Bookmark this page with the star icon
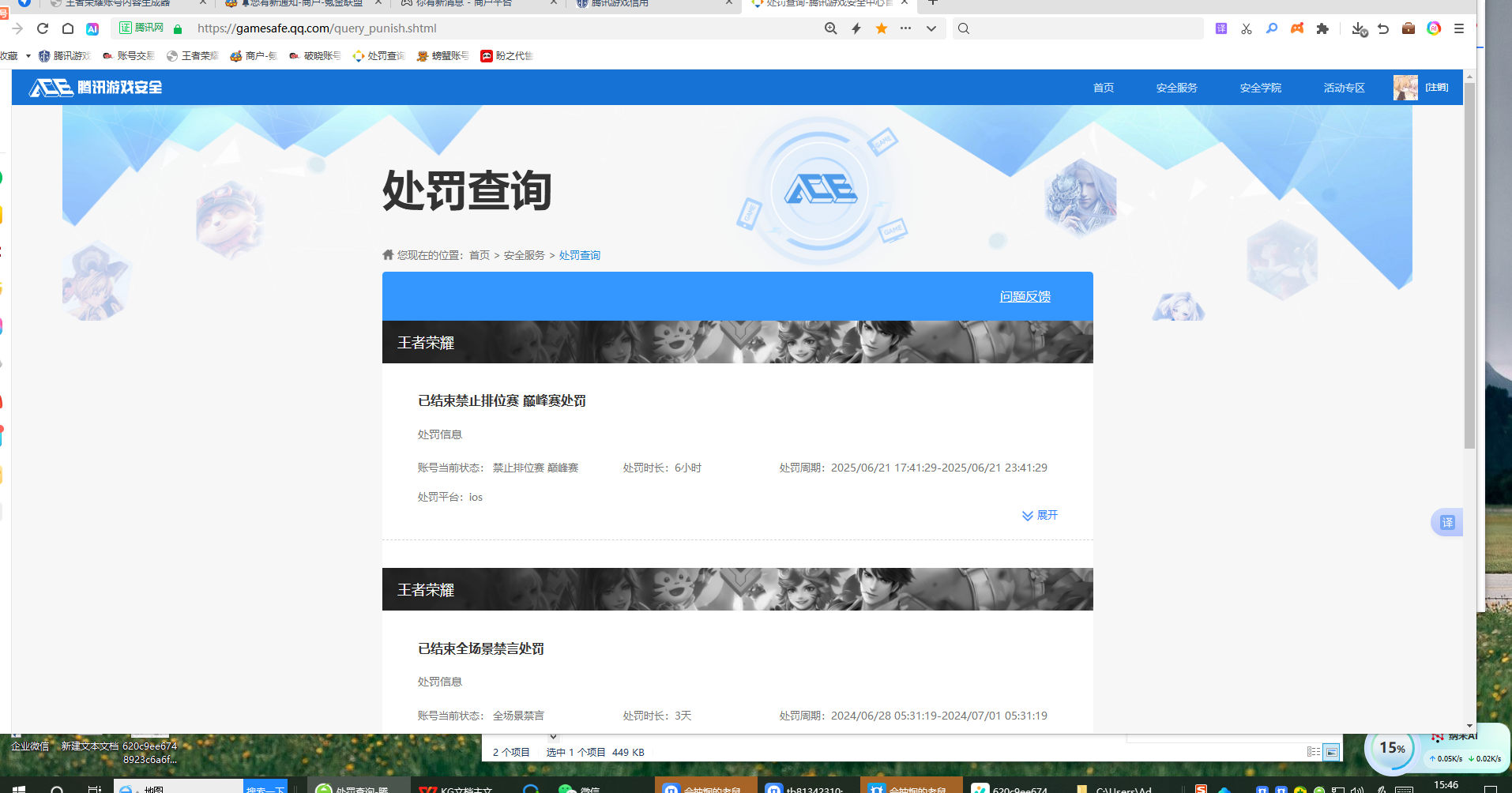This screenshot has height=793, width=1512. [882, 28]
